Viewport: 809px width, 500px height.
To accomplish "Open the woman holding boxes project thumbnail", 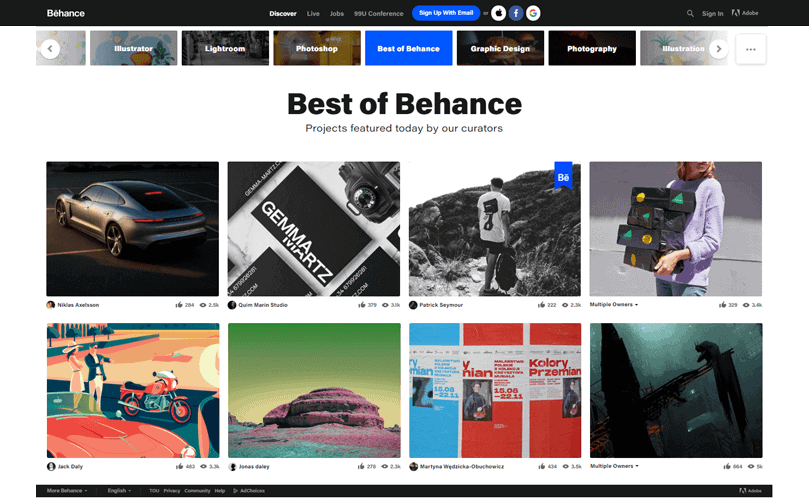I will pyautogui.click(x=676, y=229).
